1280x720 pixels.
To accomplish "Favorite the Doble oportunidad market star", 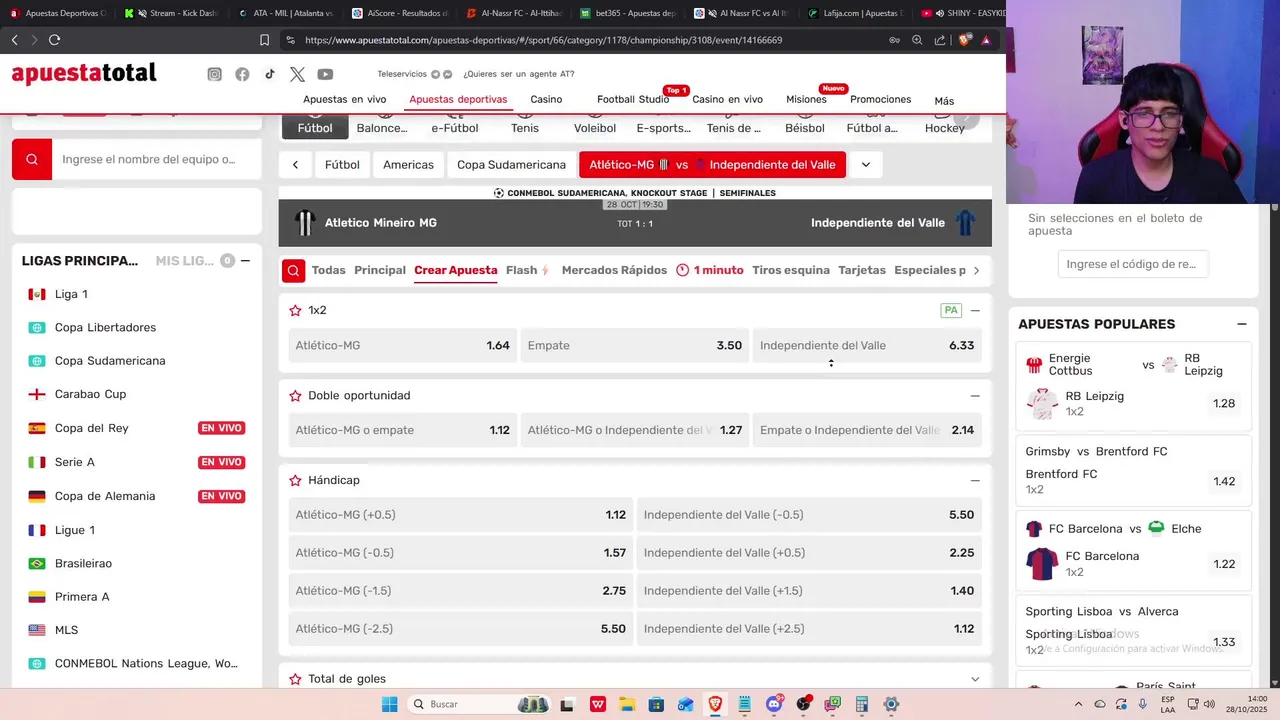I will (x=295, y=396).
